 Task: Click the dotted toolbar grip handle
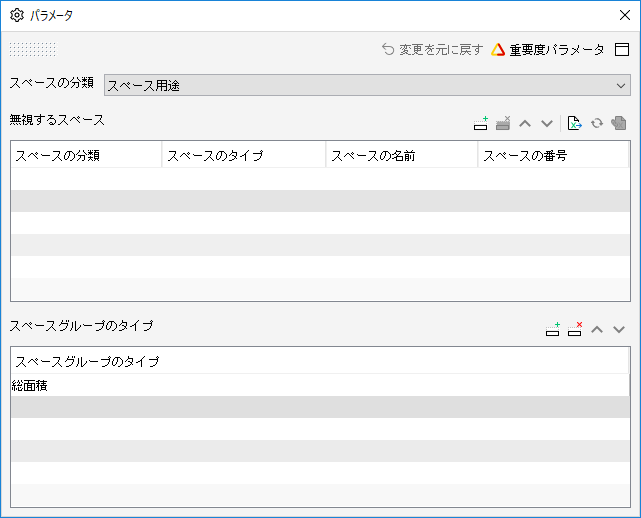pyautogui.click(x=33, y=49)
